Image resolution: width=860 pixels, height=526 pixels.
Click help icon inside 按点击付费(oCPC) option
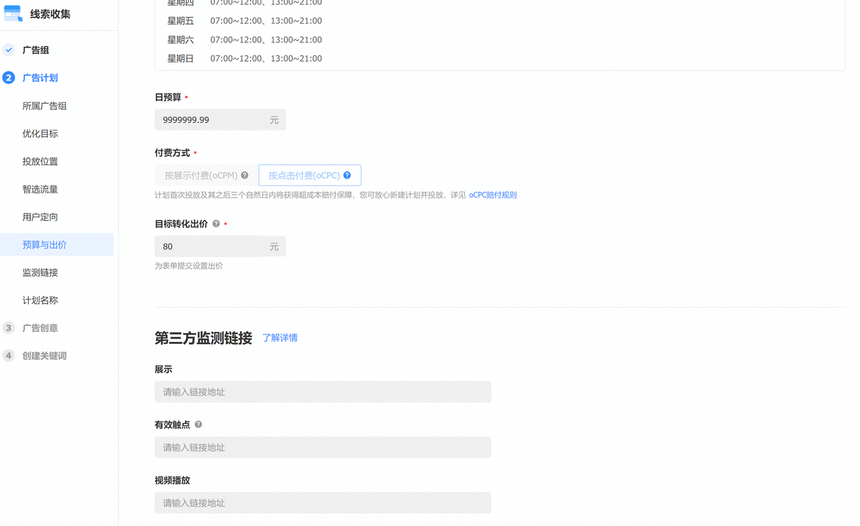[x=347, y=176]
